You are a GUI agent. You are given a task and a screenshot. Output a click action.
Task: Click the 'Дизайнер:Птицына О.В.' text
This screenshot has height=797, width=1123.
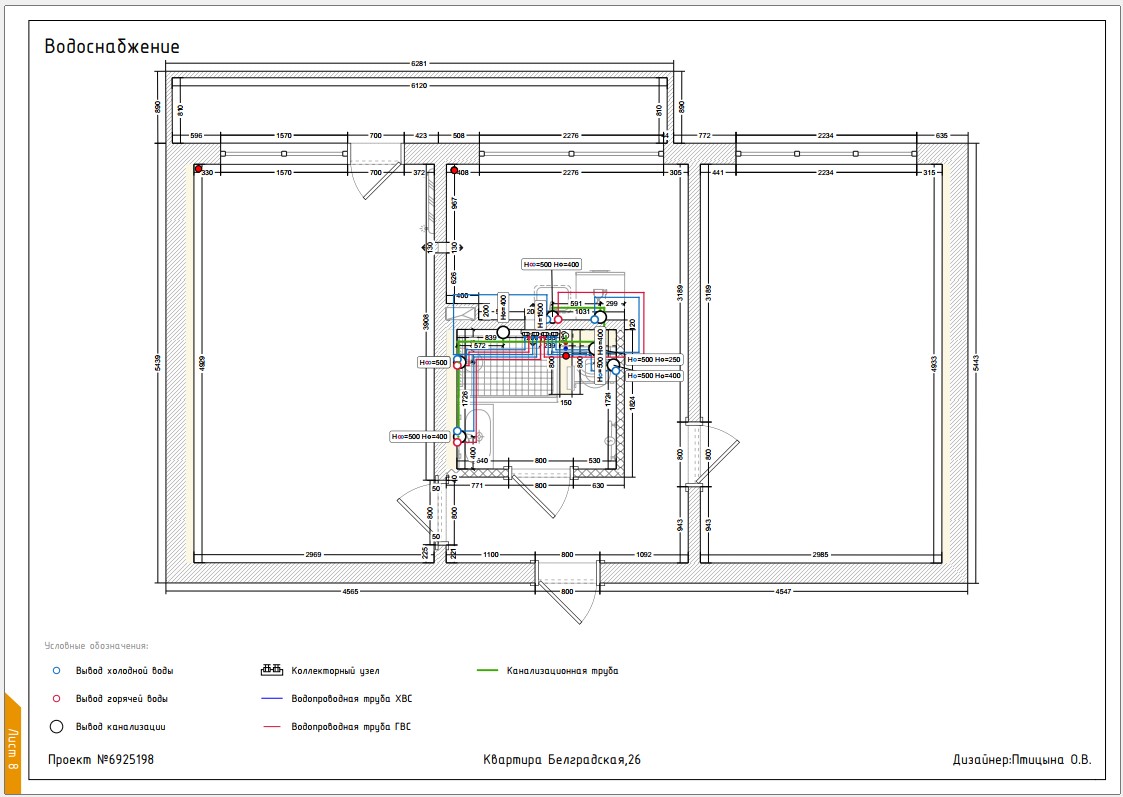point(1022,760)
